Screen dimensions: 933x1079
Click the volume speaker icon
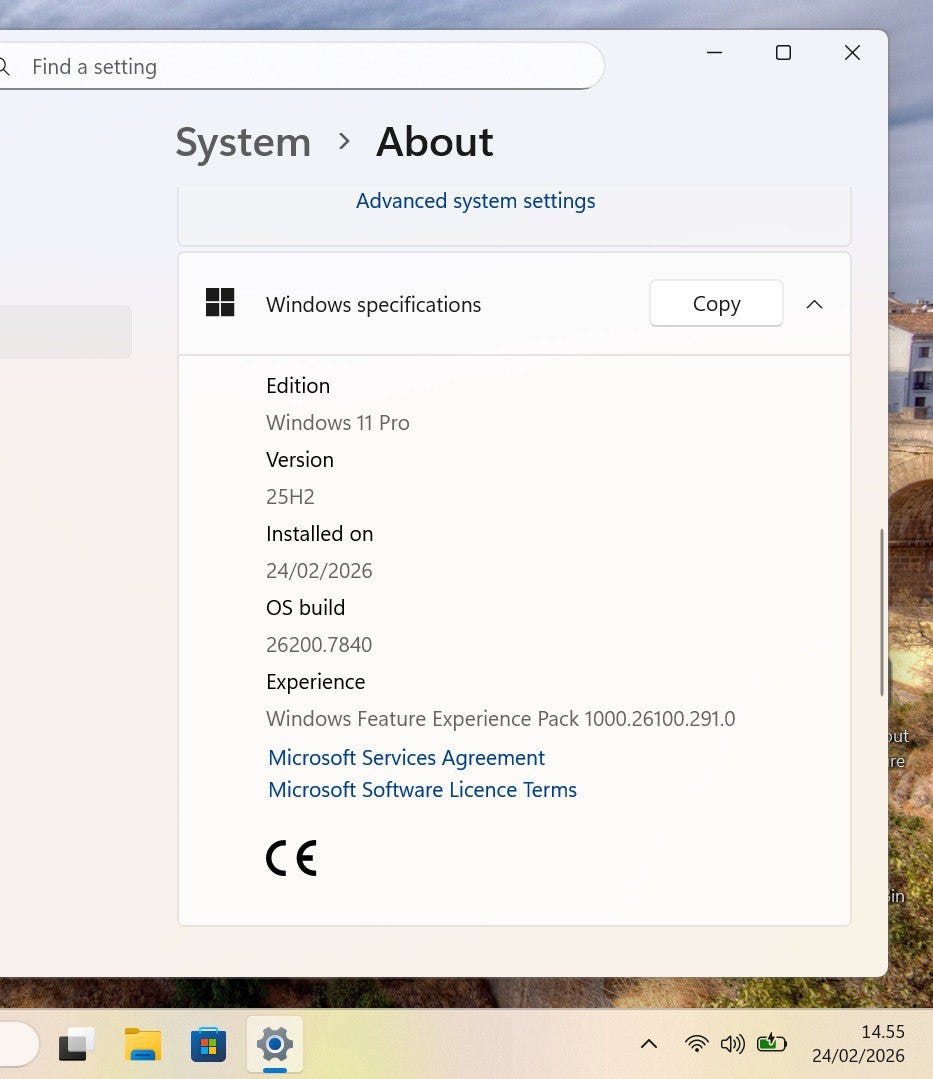pyautogui.click(x=732, y=1044)
